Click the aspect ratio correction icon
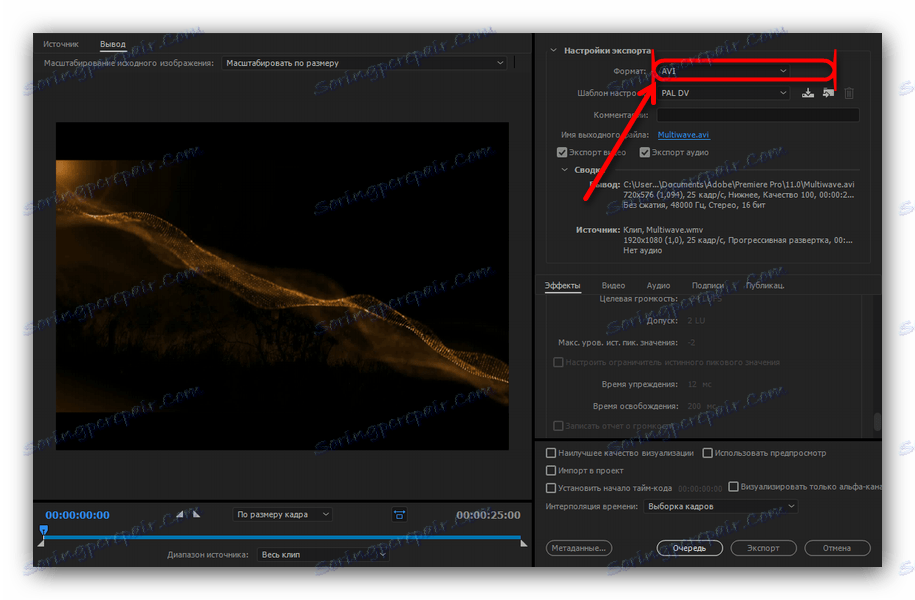Image resolution: width=915 pixels, height=600 pixels. [399, 515]
